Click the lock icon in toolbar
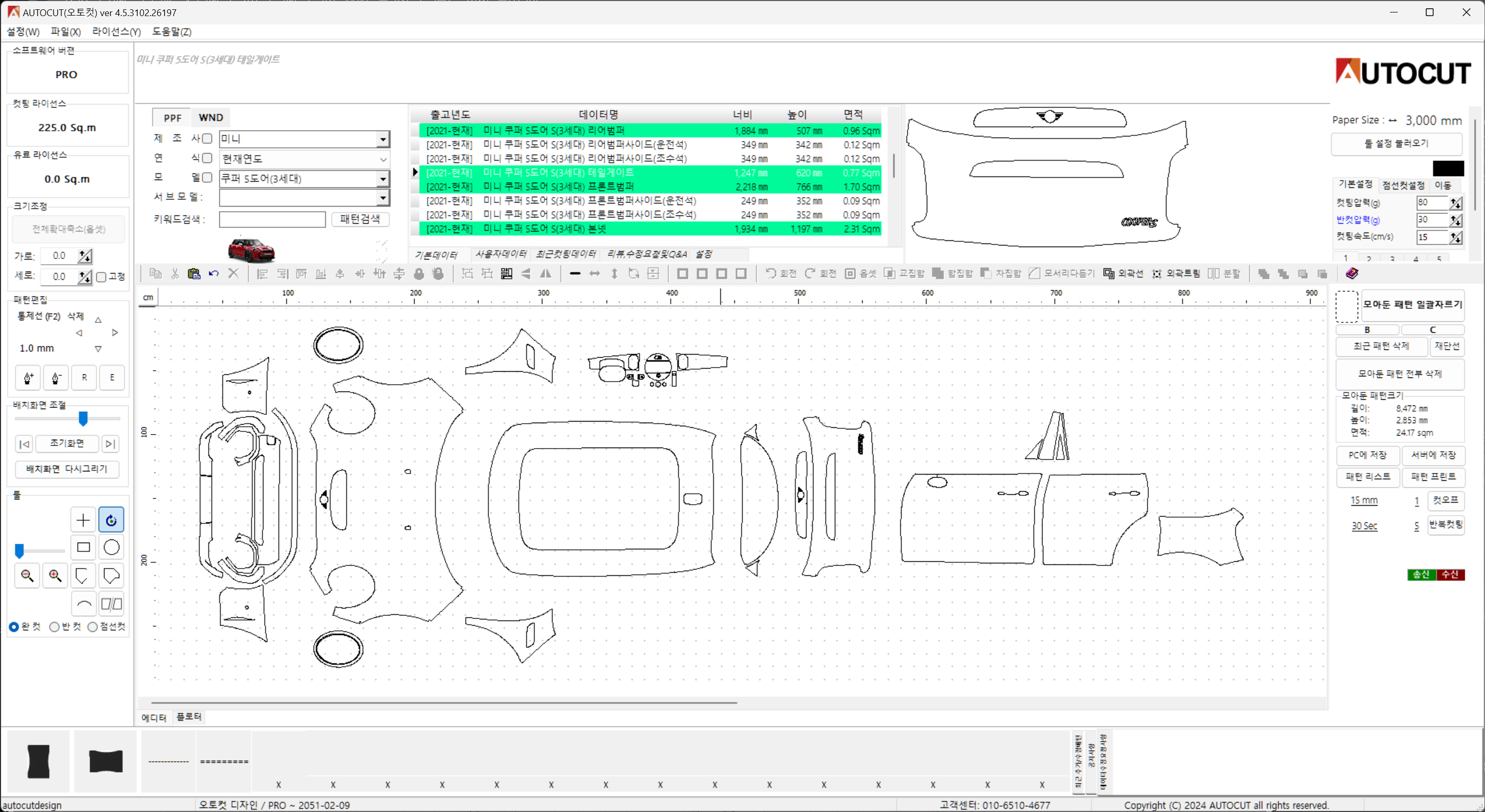1485x812 pixels. click(x=419, y=274)
